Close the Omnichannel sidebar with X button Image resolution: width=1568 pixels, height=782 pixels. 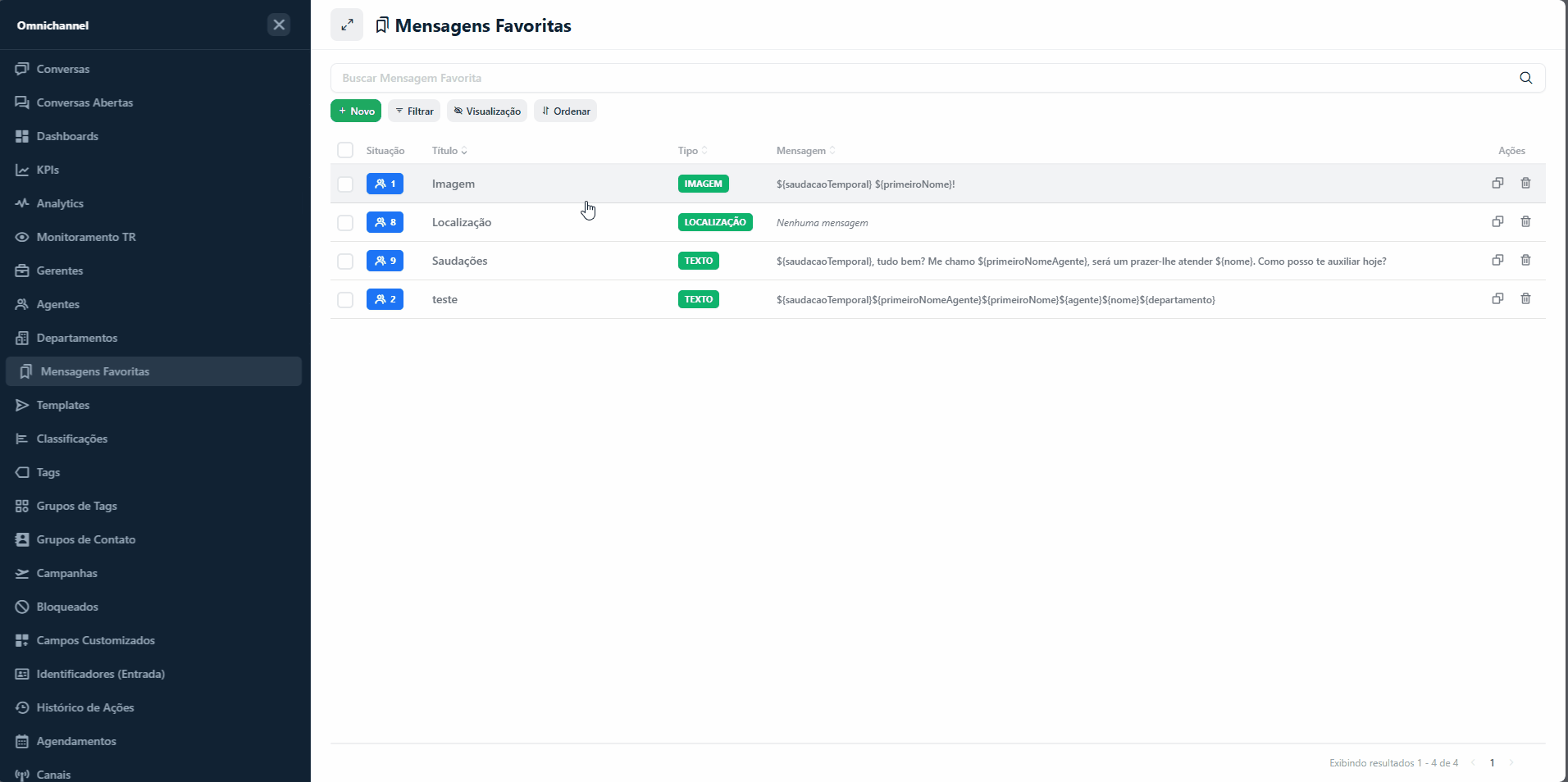[279, 25]
